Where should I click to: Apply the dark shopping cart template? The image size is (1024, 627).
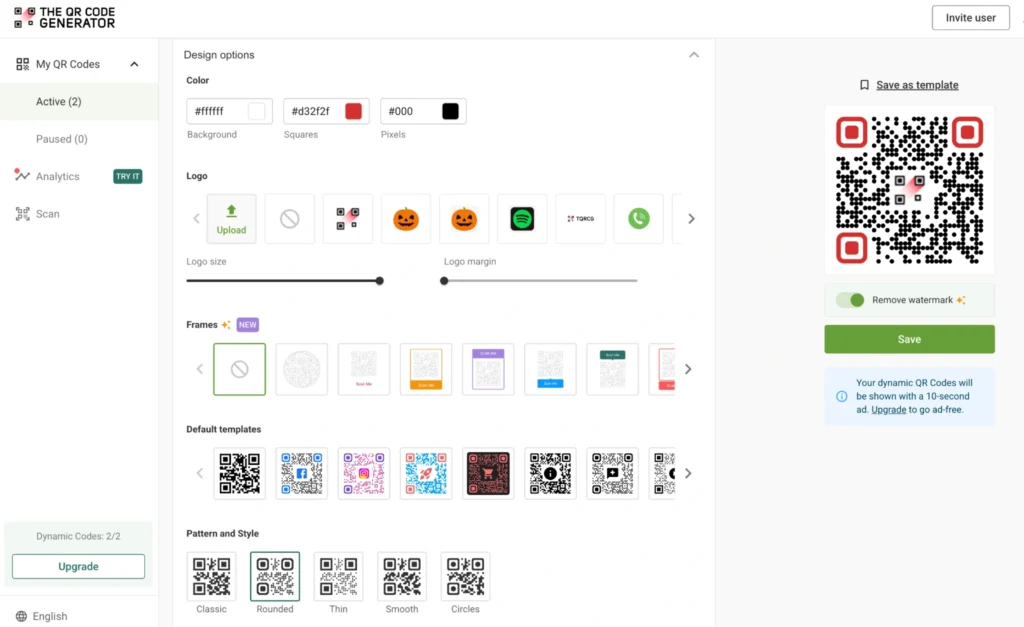pos(488,474)
